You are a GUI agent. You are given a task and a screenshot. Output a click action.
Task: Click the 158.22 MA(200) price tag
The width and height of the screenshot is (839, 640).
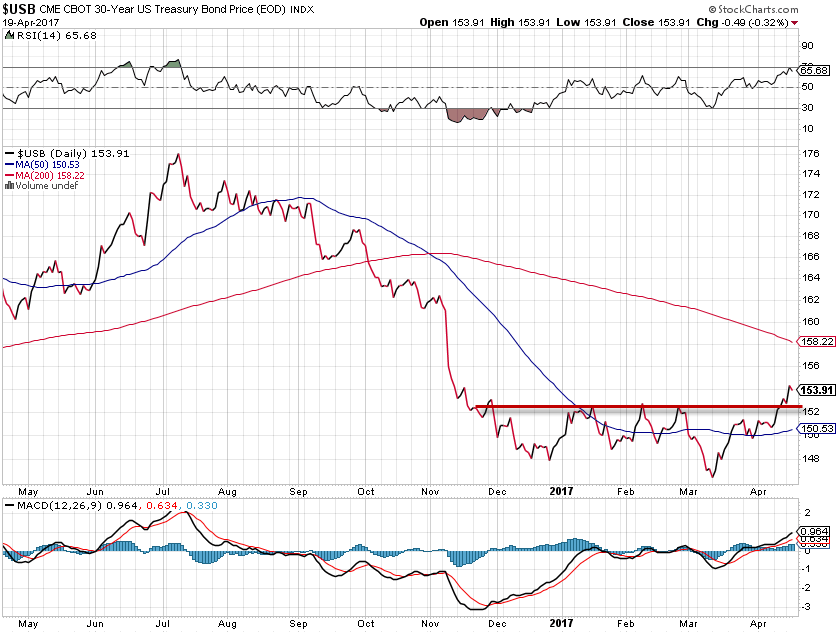817,341
